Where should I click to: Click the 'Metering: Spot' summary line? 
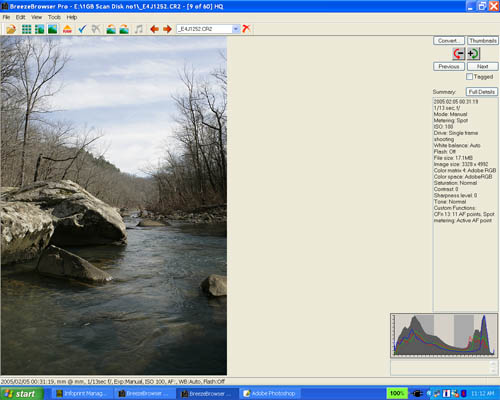pos(451,120)
